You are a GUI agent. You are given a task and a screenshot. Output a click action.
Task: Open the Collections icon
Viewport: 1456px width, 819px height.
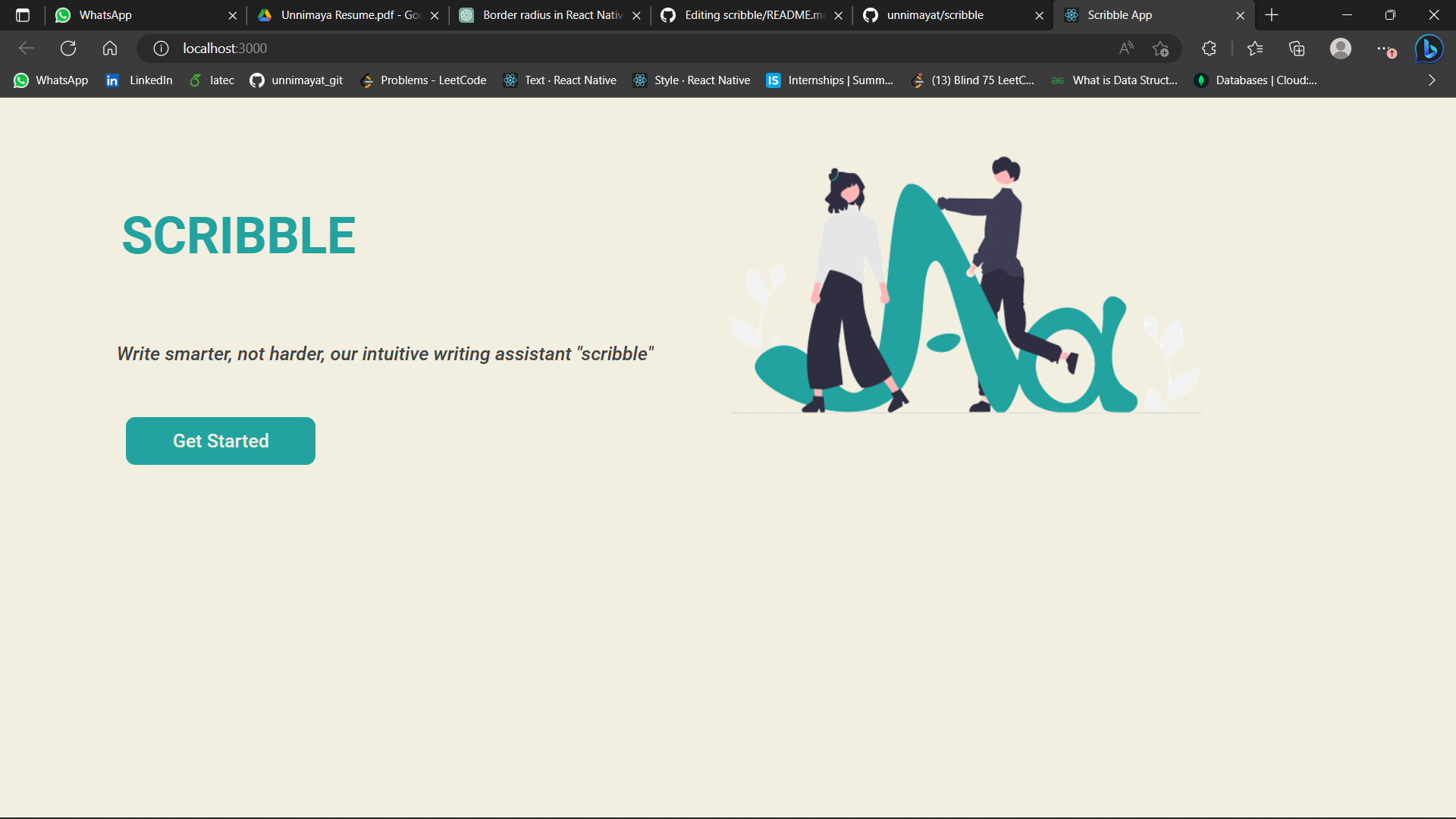[1297, 48]
